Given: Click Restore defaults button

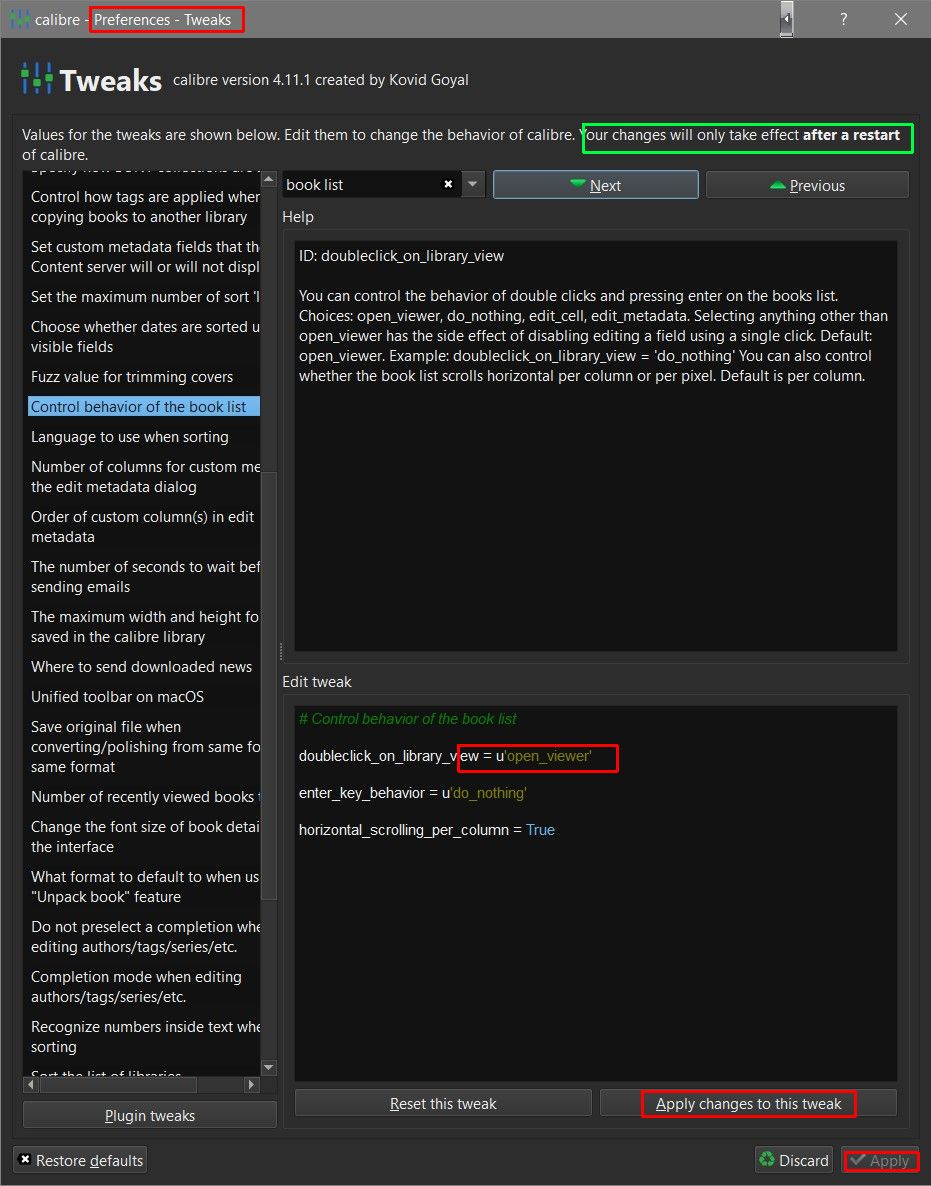Looking at the screenshot, I should click(80, 1160).
